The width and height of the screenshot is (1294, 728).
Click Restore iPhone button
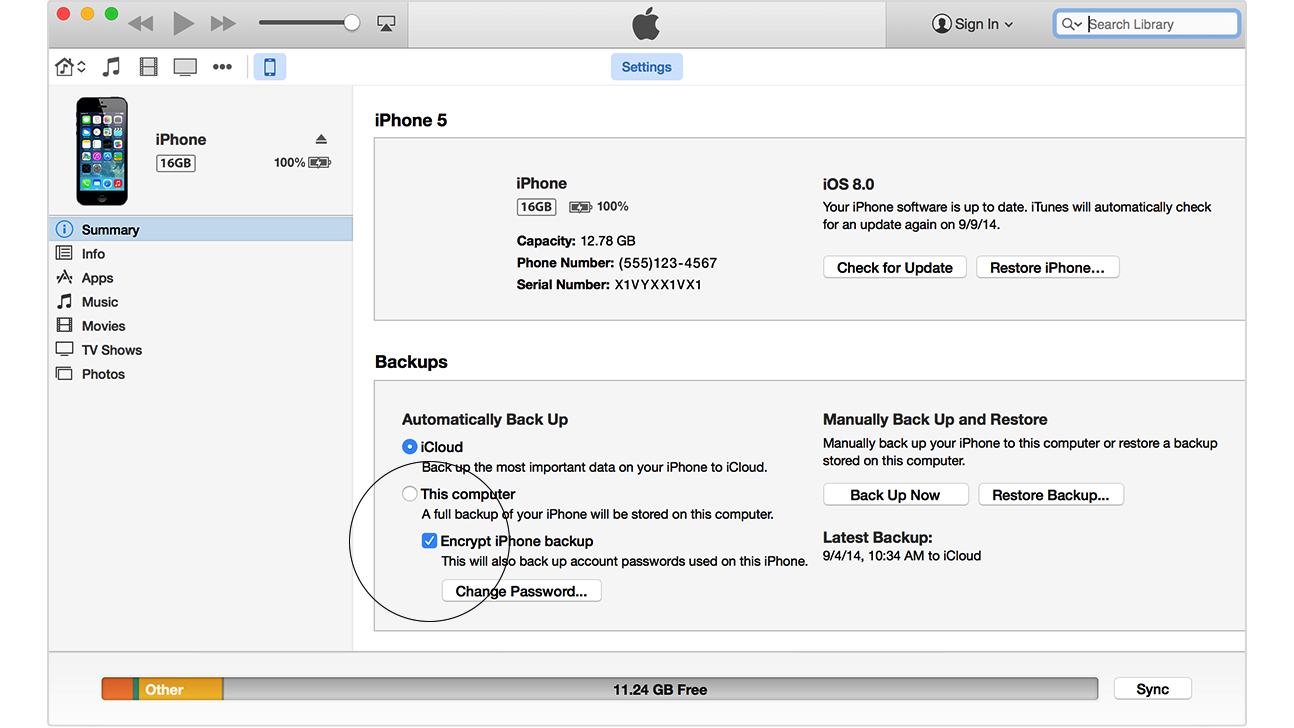[x=1047, y=267]
